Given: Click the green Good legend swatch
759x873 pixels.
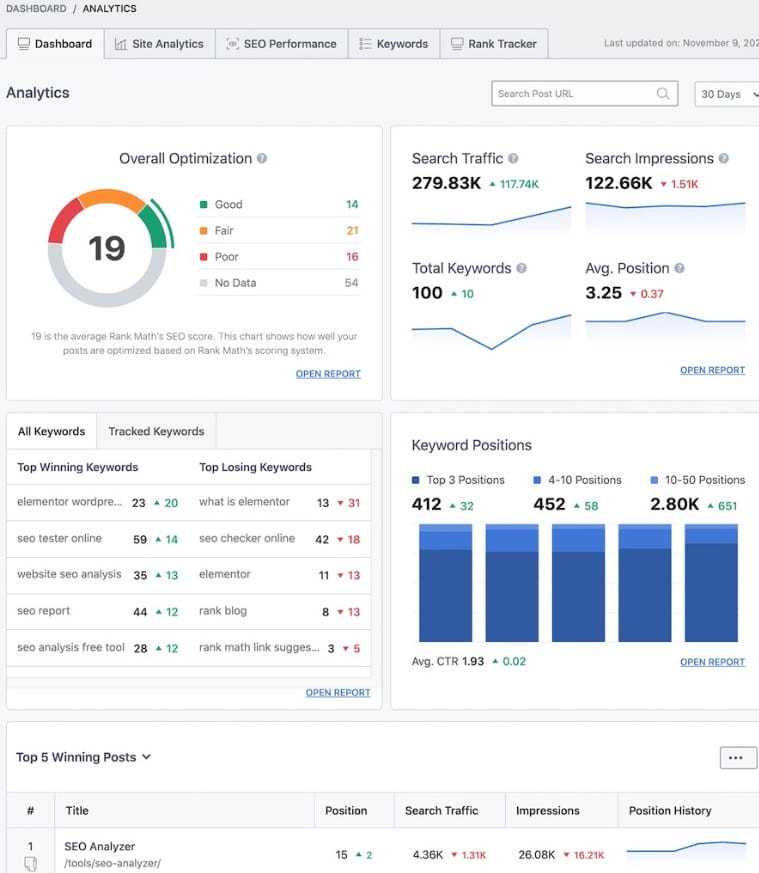Looking at the screenshot, I should point(203,204).
